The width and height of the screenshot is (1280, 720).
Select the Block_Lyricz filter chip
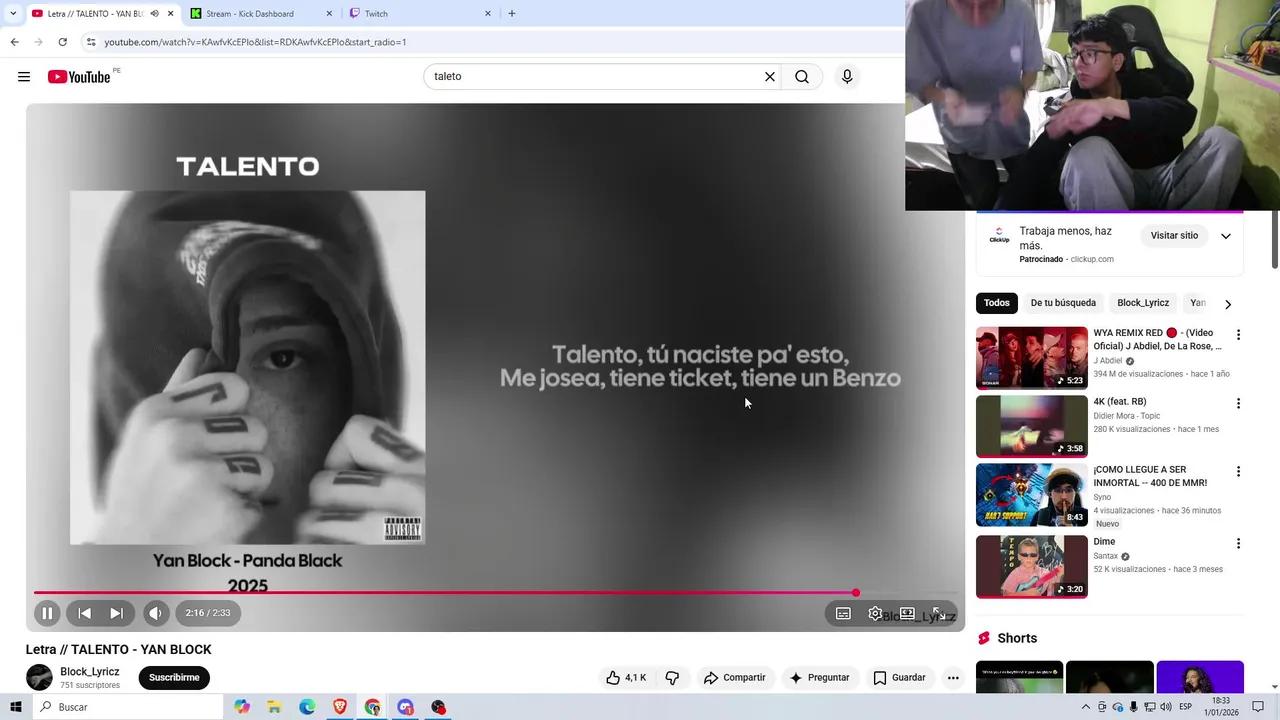1143,303
